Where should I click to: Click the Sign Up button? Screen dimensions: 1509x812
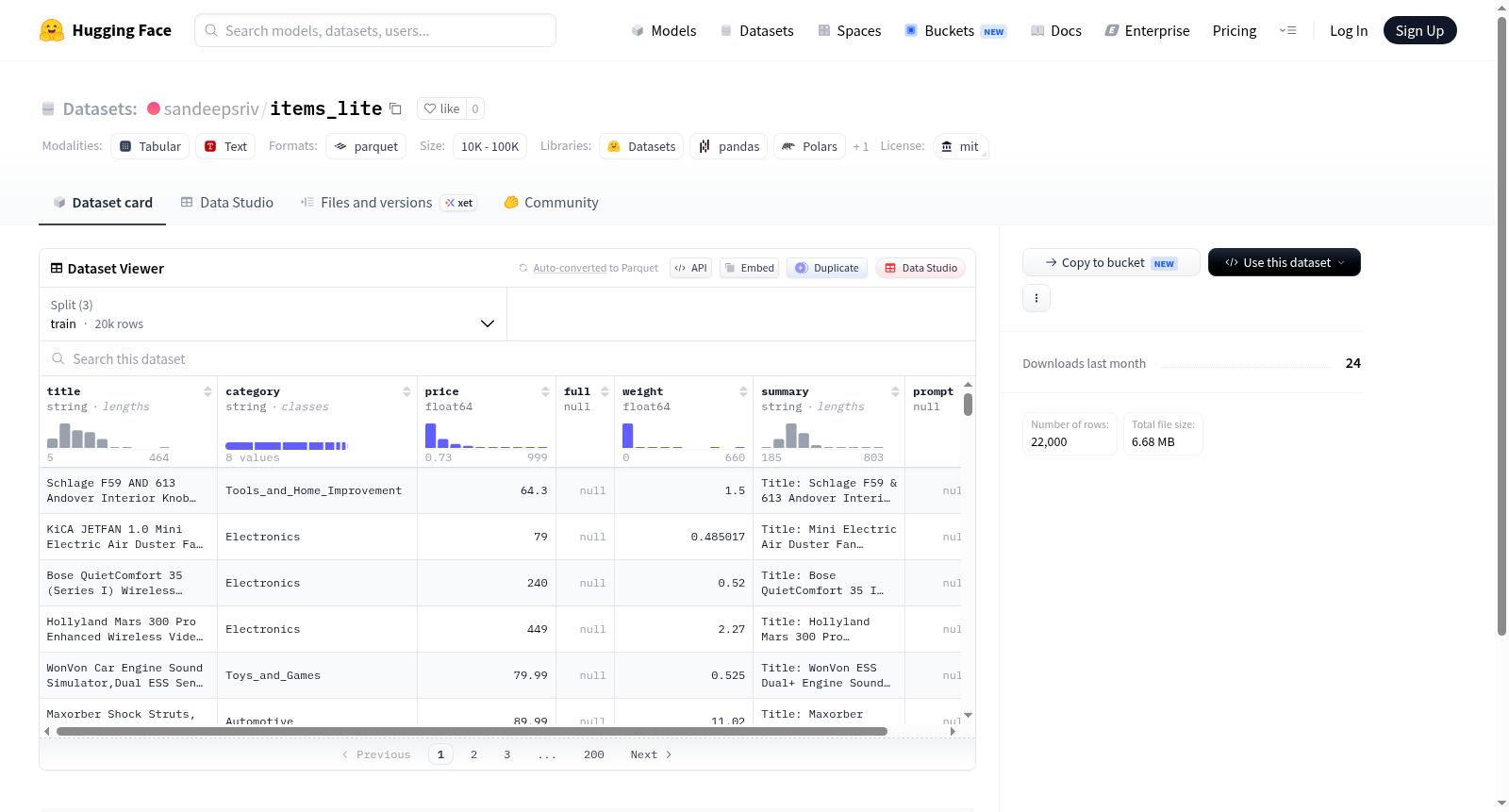pyautogui.click(x=1420, y=30)
